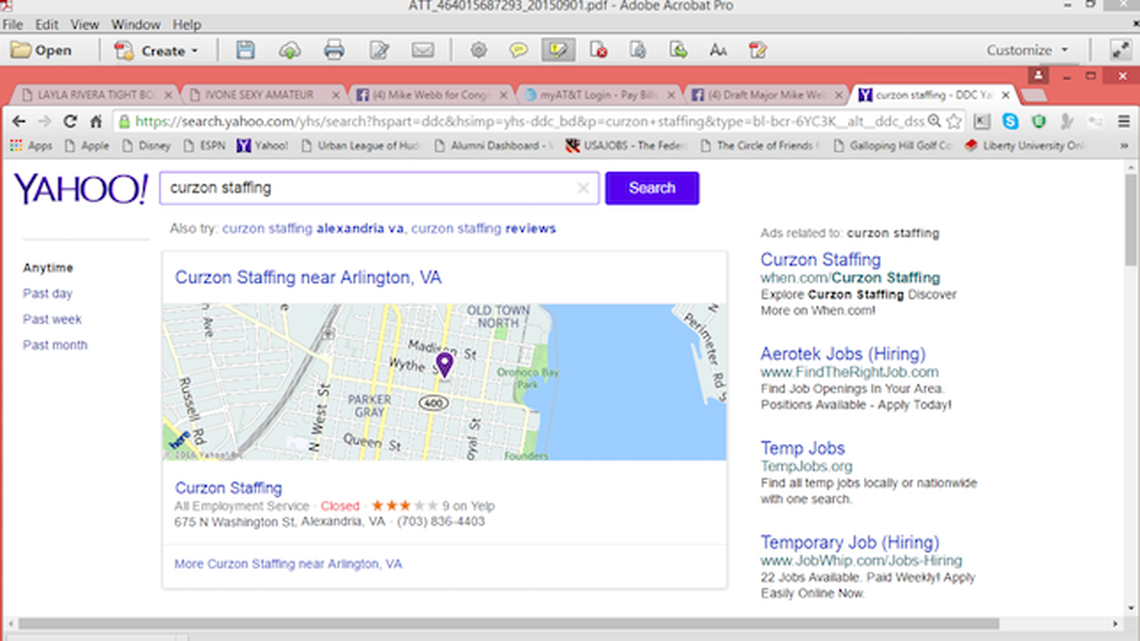Open the Save icon in Acrobat toolbar

(245, 49)
